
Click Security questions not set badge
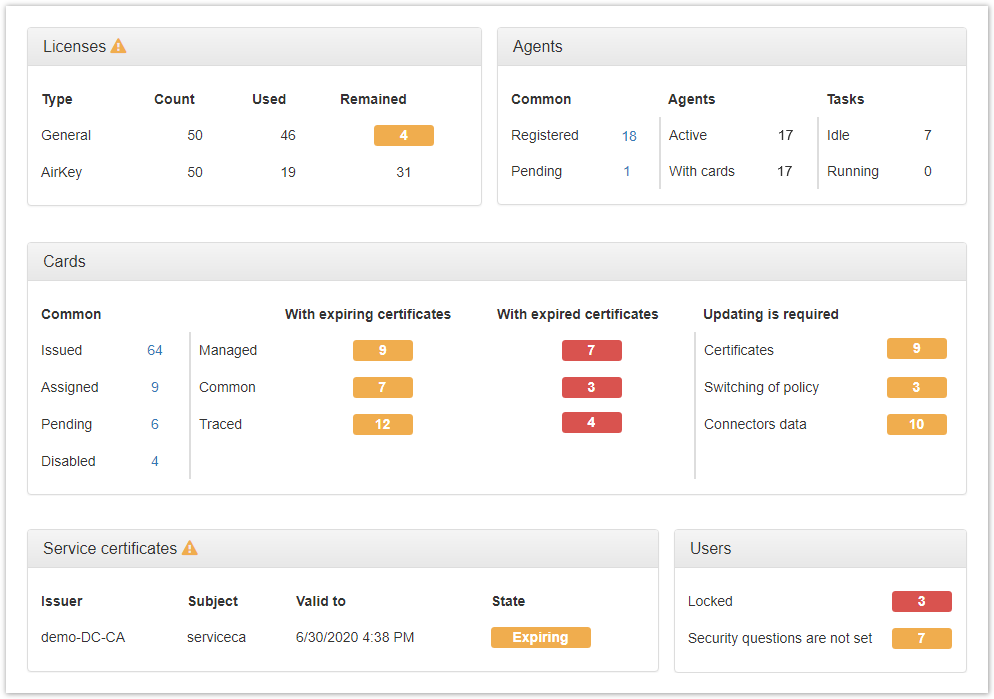[x=921, y=639]
